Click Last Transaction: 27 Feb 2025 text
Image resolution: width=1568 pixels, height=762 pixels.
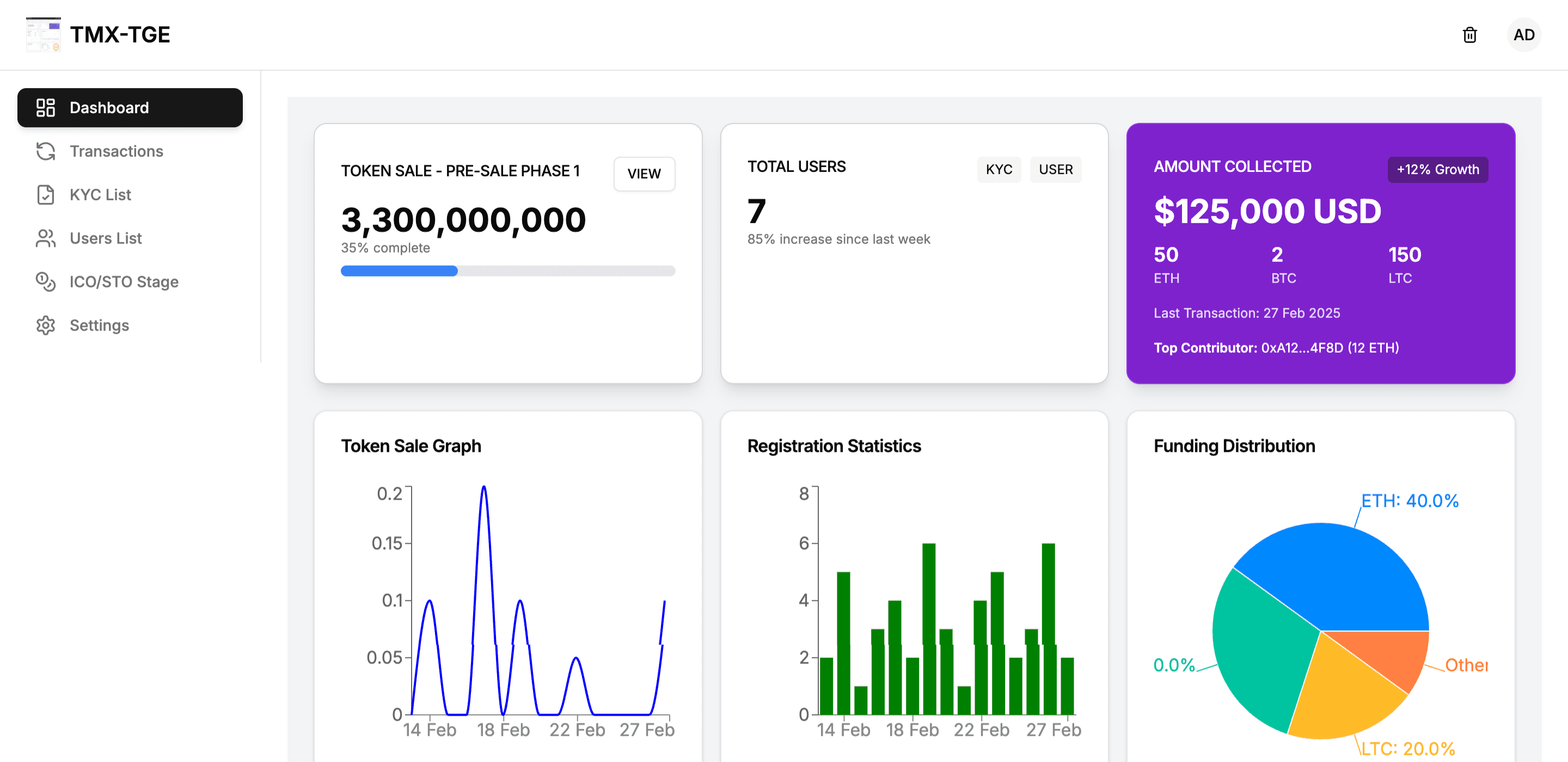1247,313
